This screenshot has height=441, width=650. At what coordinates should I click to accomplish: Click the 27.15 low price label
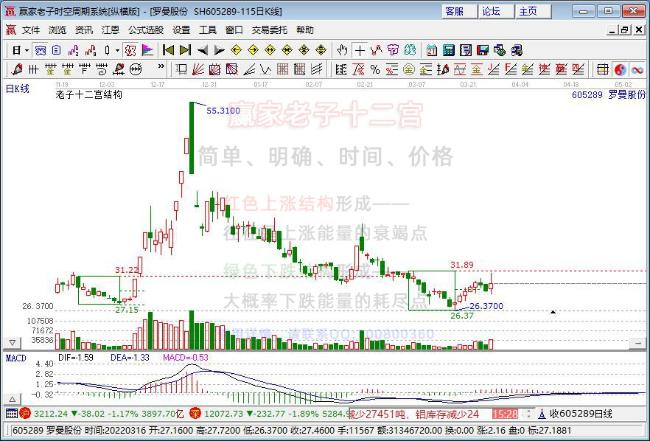127,310
